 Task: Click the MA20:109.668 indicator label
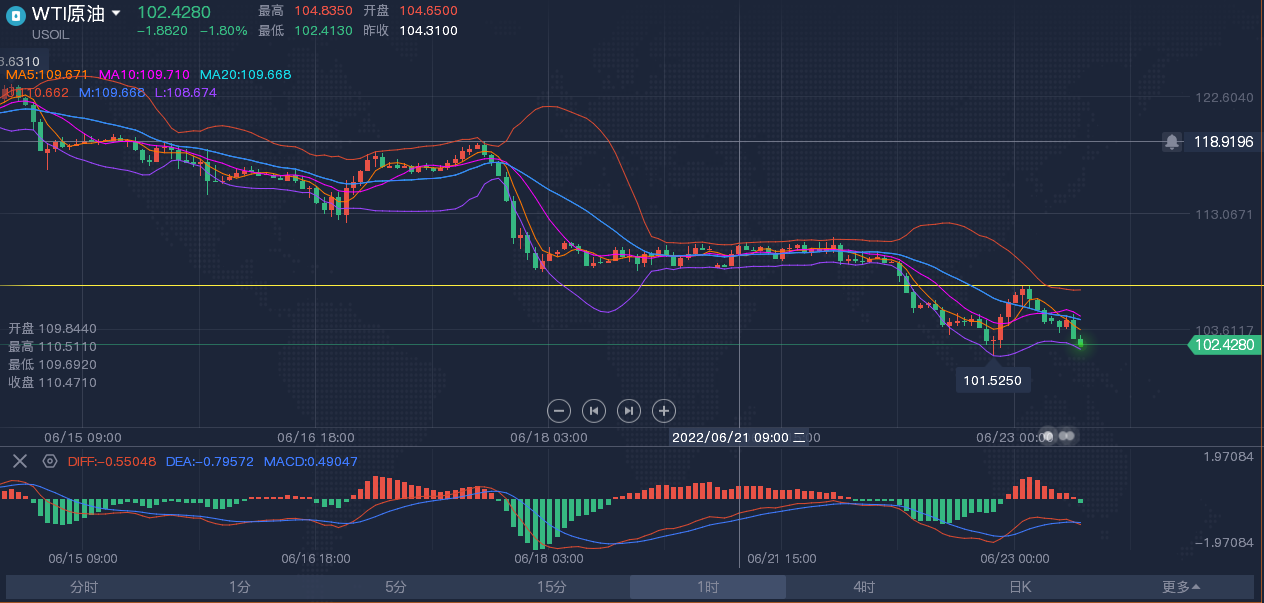point(246,75)
